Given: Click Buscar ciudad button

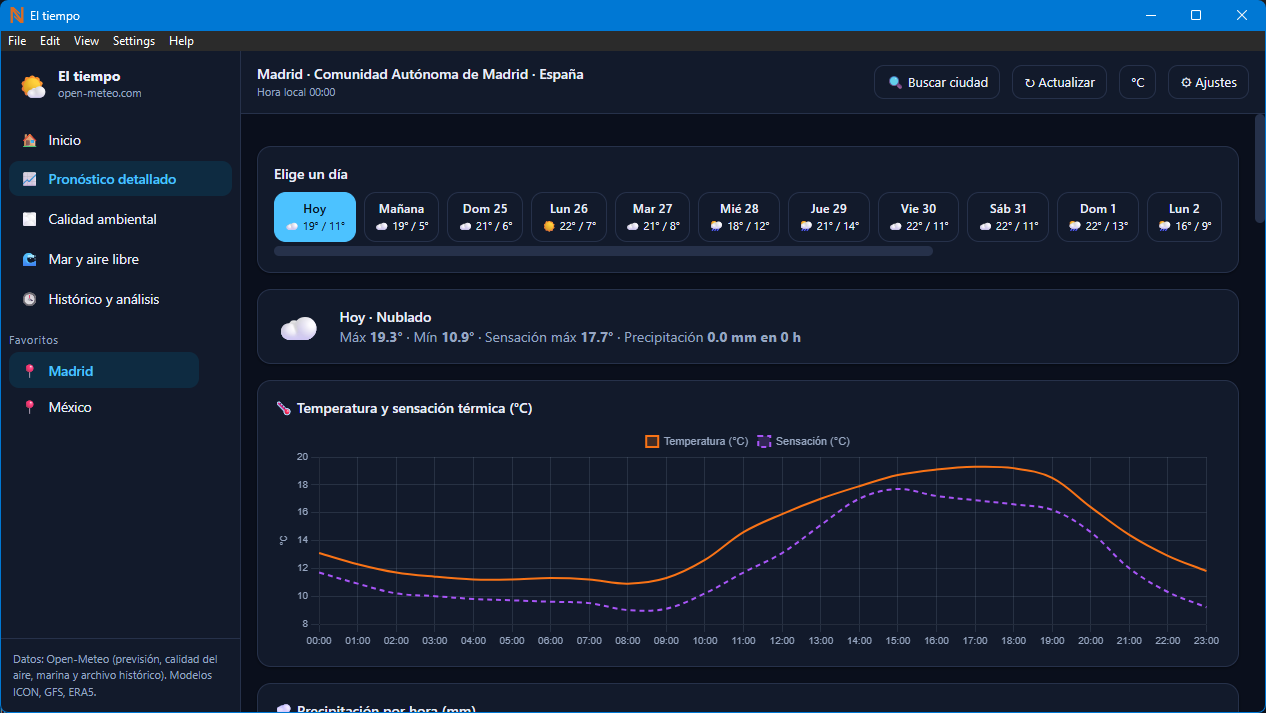Looking at the screenshot, I should pyautogui.click(x=937, y=83).
